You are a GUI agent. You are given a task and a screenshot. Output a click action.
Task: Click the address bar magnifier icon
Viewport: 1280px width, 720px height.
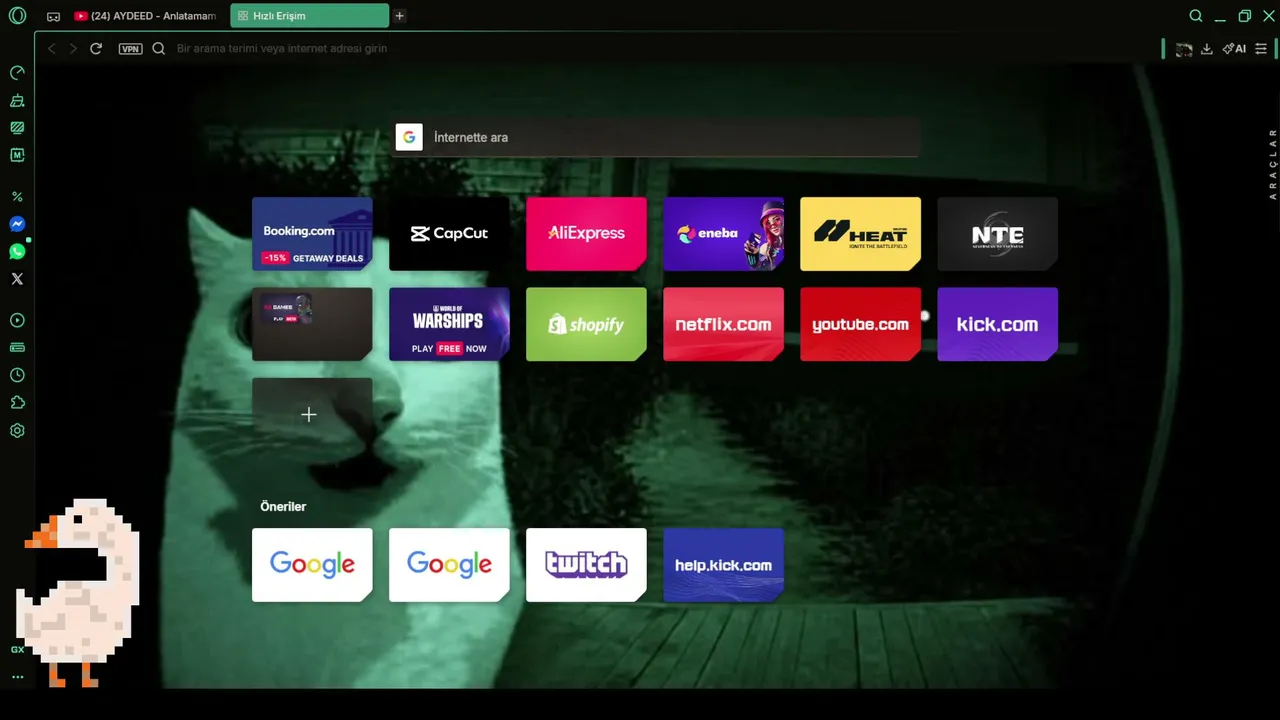[158, 48]
